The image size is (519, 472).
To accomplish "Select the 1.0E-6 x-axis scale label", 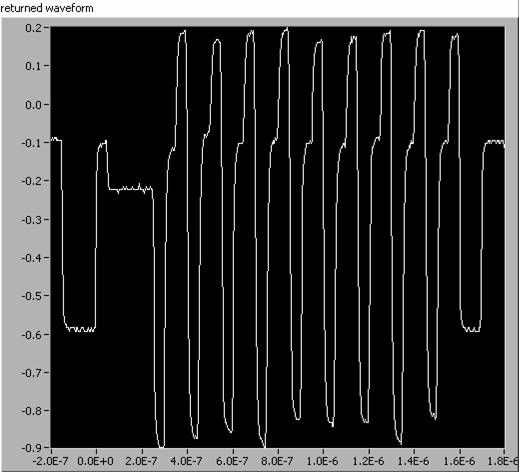I will [322, 462].
